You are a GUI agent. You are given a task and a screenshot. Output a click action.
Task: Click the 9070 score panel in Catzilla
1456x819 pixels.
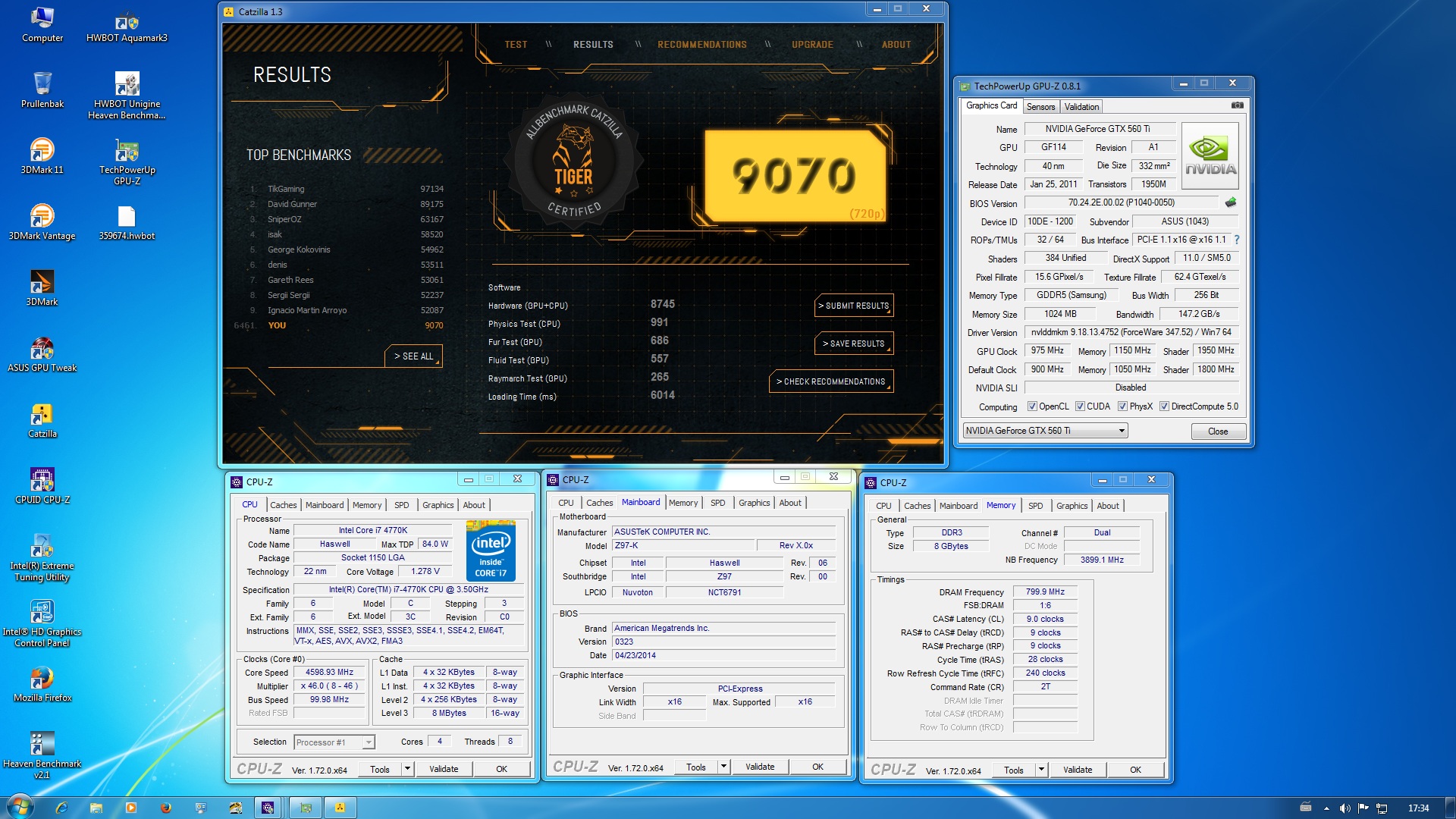[795, 175]
